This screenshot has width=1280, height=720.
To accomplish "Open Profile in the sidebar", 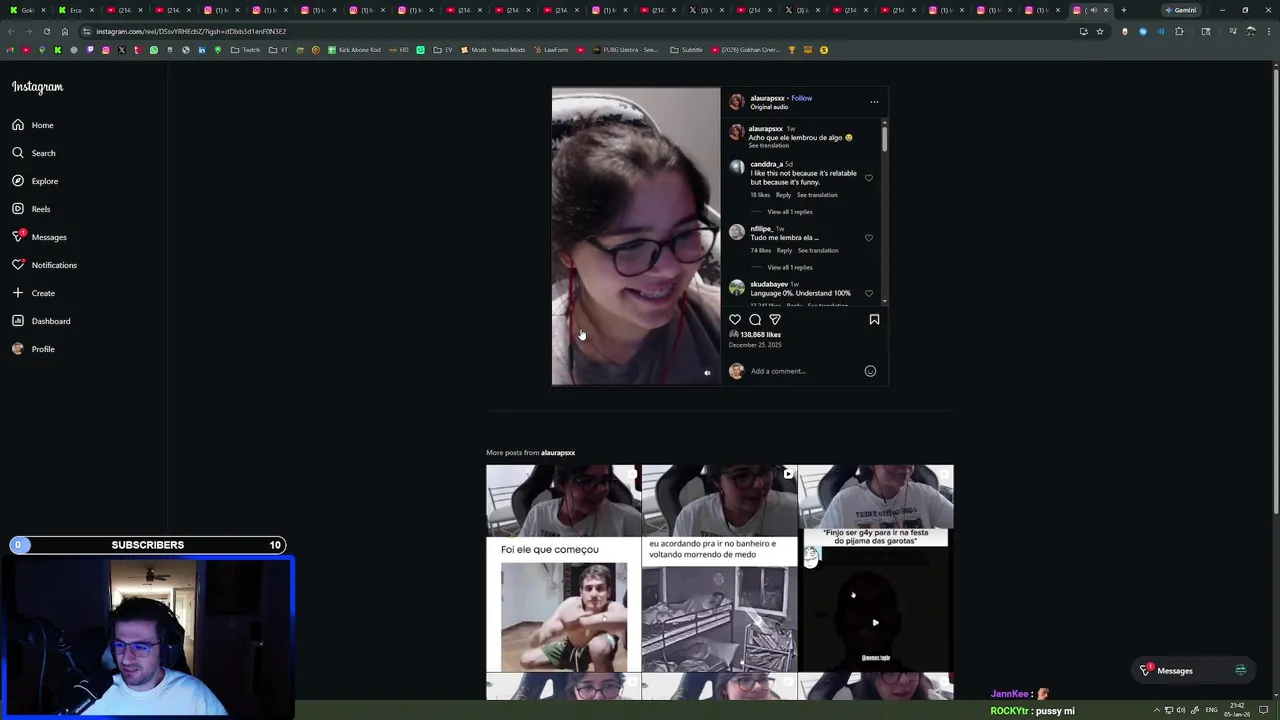I will coord(33,349).
